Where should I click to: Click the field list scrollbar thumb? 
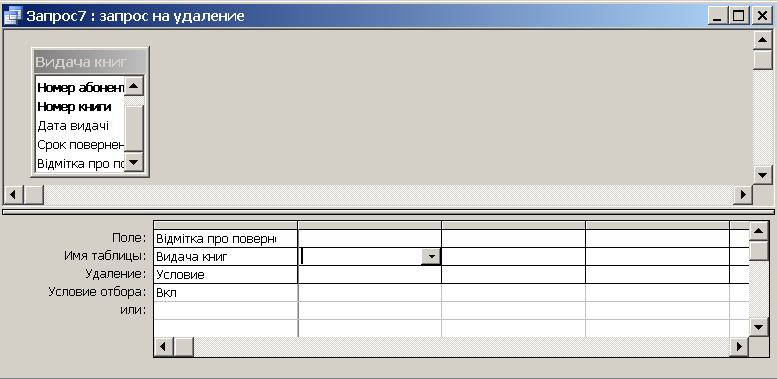[134, 128]
